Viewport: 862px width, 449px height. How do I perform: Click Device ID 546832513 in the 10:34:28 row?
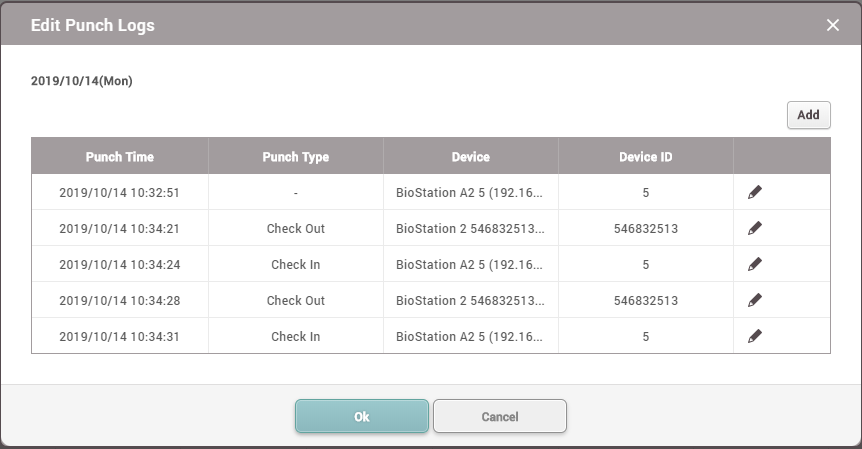click(645, 300)
